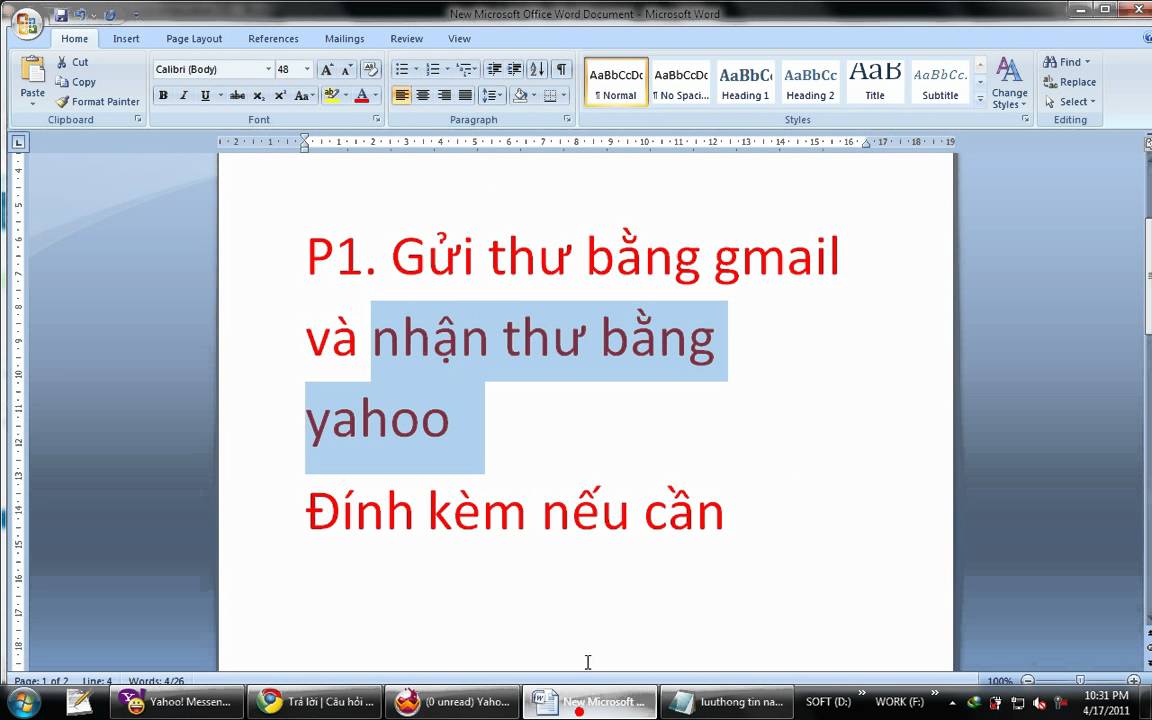Open the Select dropdown
The height and width of the screenshot is (720, 1152).
(x=1070, y=101)
